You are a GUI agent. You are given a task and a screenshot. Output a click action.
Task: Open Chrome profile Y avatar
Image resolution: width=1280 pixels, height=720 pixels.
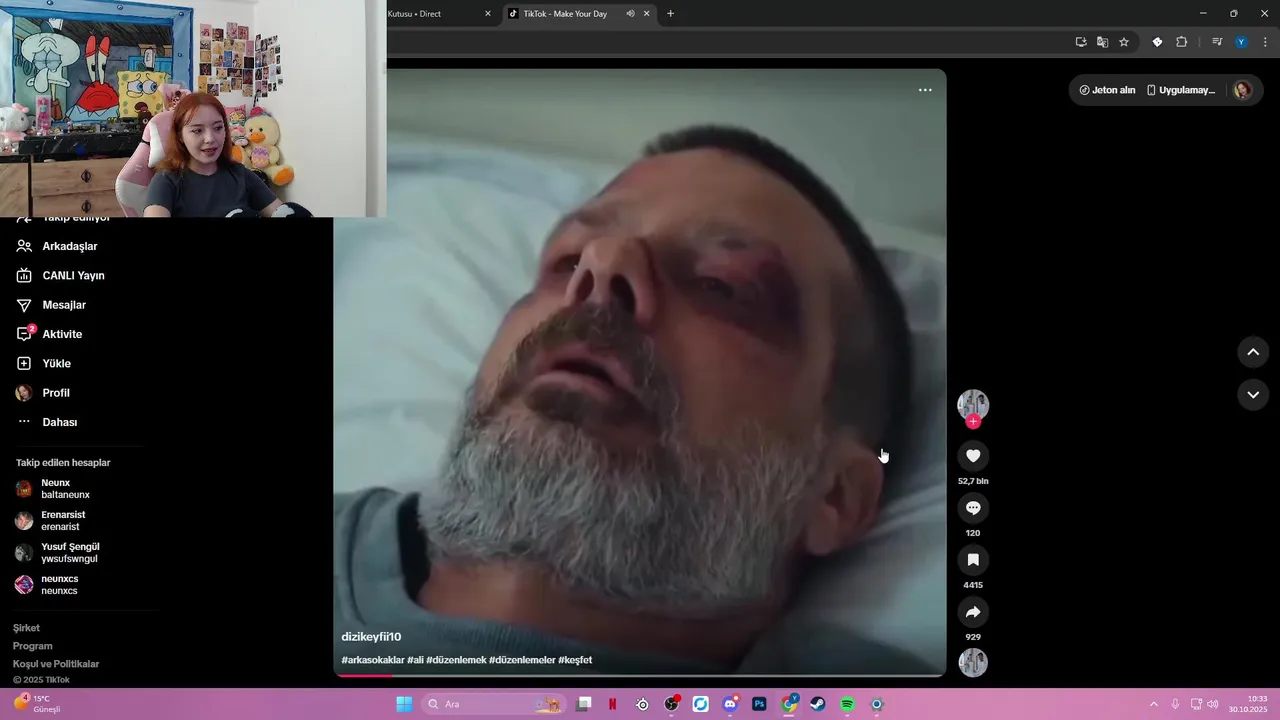pos(1241,42)
